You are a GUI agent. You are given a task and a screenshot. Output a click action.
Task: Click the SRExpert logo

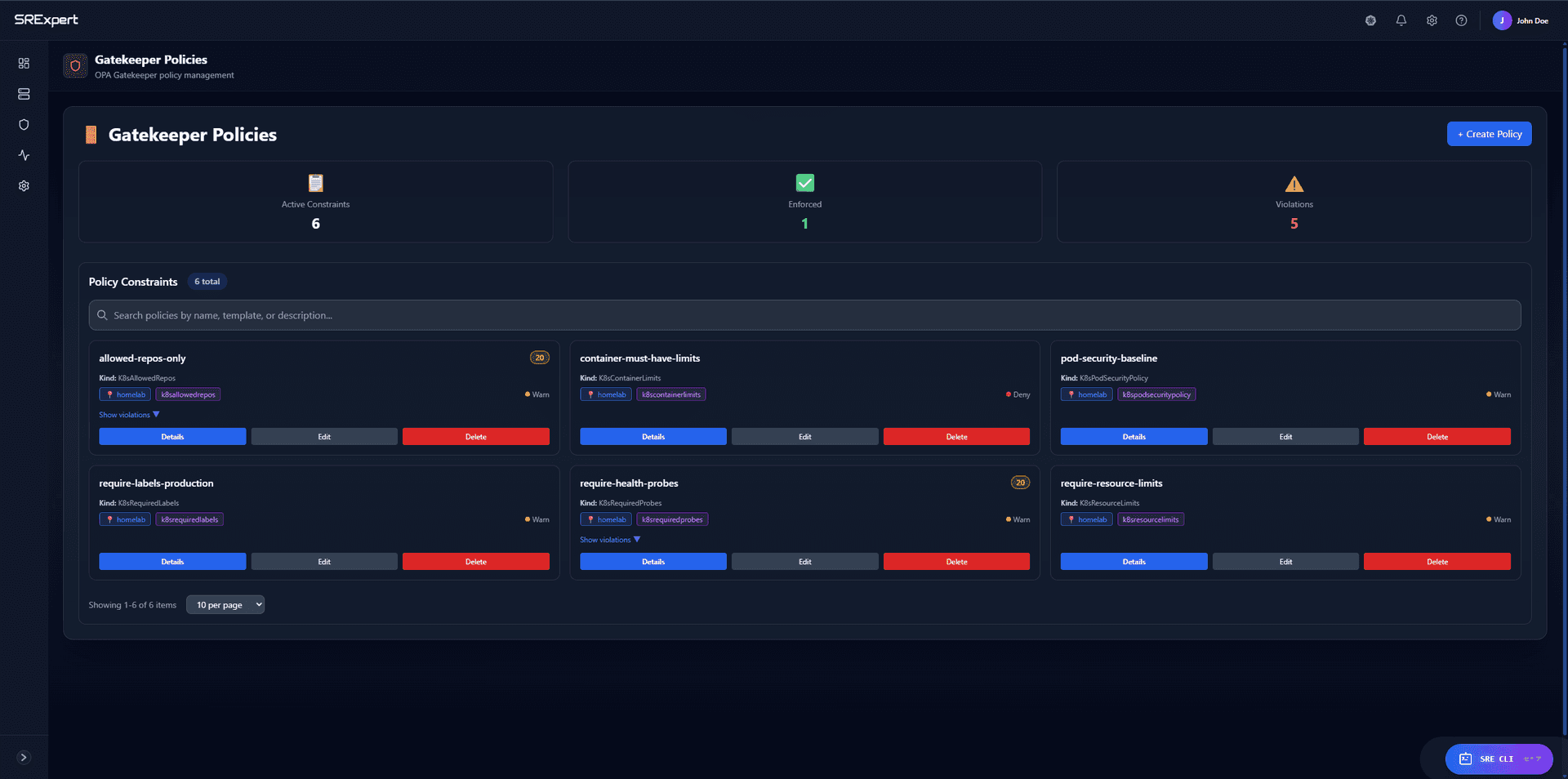pos(47,20)
